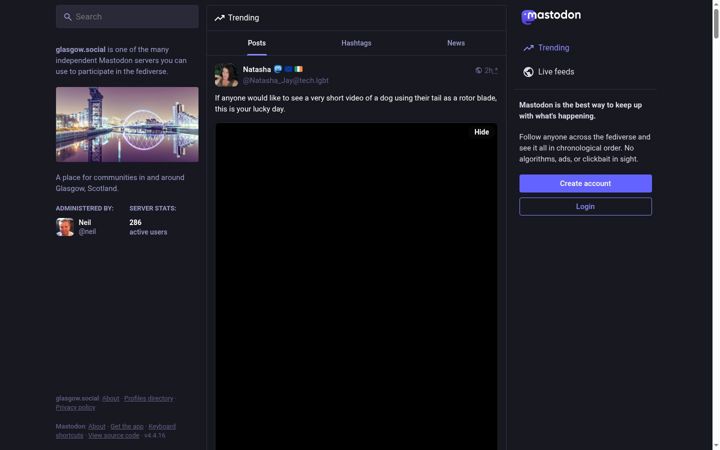720x450 pixels.
Task: Focus the Search input field
Action: tap(127, 17)
